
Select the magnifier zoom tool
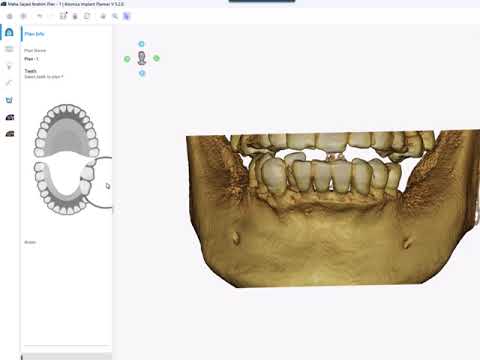coord(115,16)
